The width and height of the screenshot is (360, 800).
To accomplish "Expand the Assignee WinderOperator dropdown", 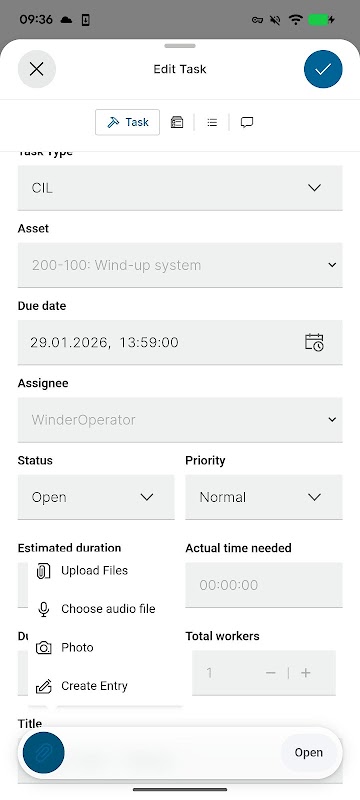I will [180, 420].
